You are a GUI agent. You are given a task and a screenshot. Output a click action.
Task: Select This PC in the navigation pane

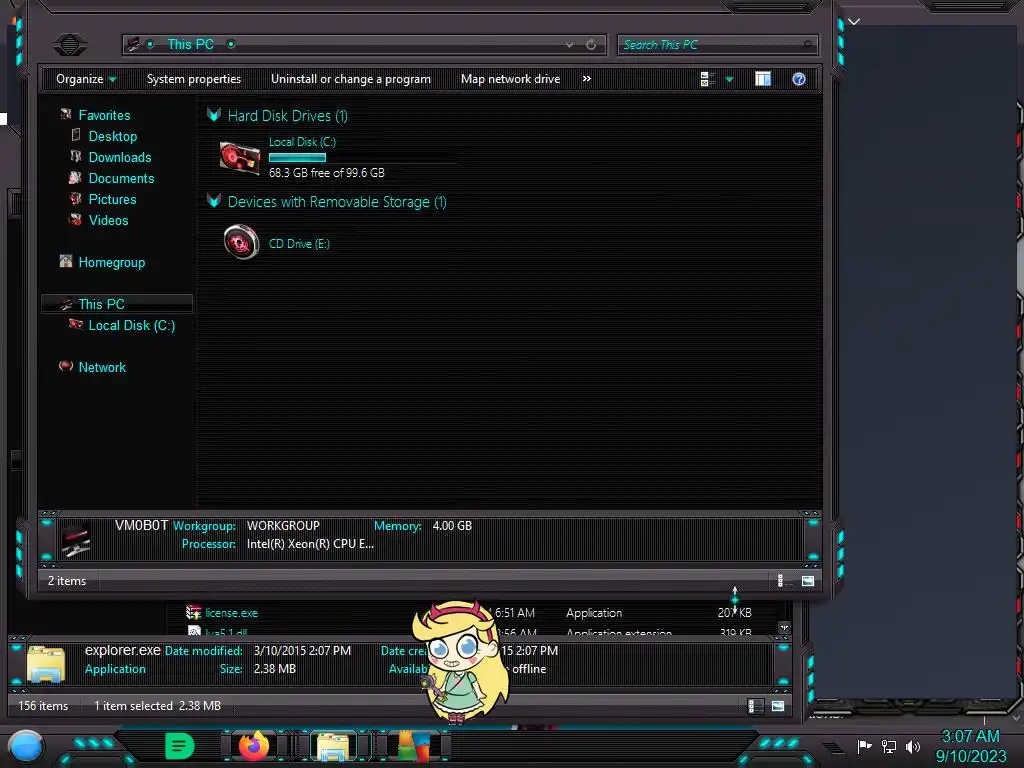coord(101,304)
